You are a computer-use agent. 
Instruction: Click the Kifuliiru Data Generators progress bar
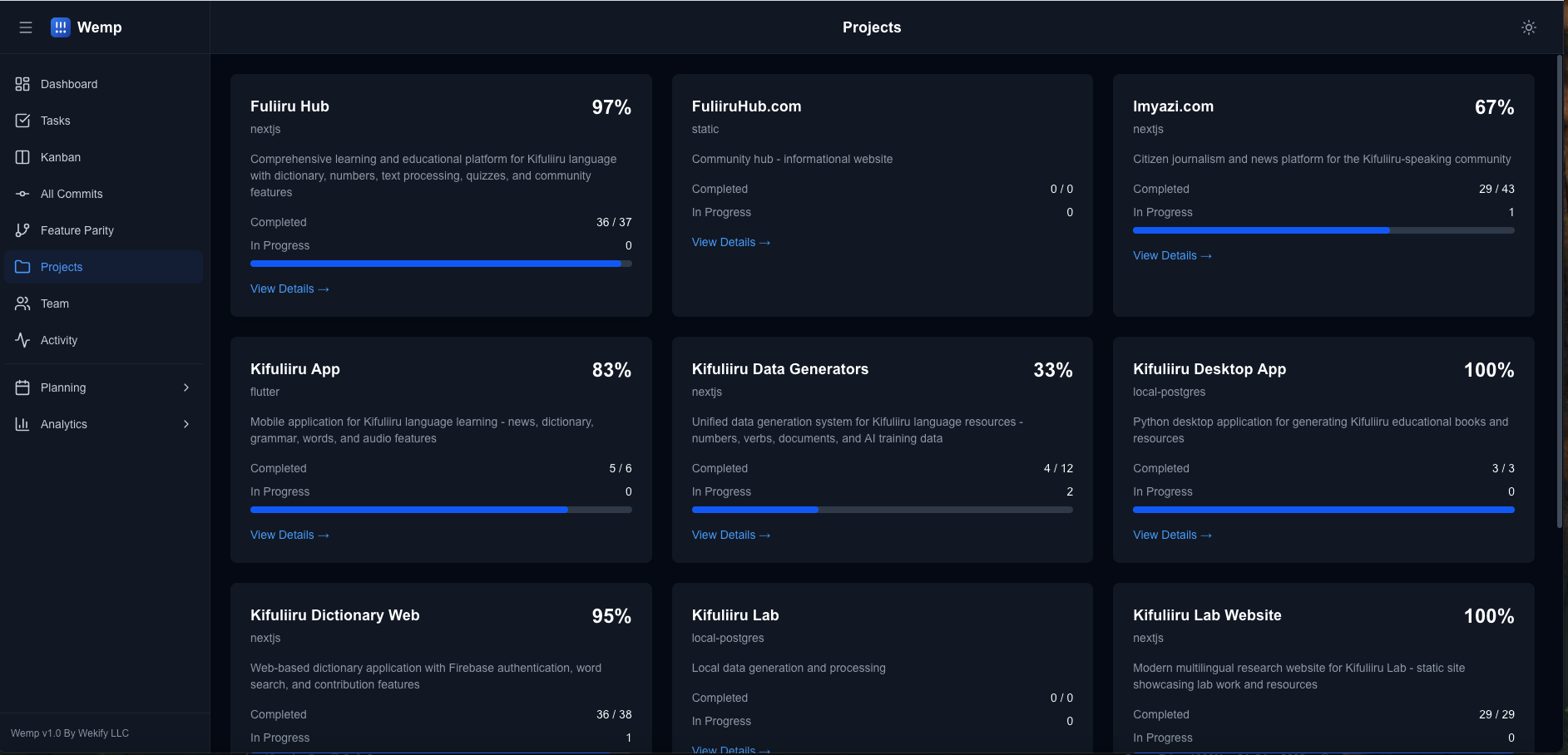(x=883, y=510)
